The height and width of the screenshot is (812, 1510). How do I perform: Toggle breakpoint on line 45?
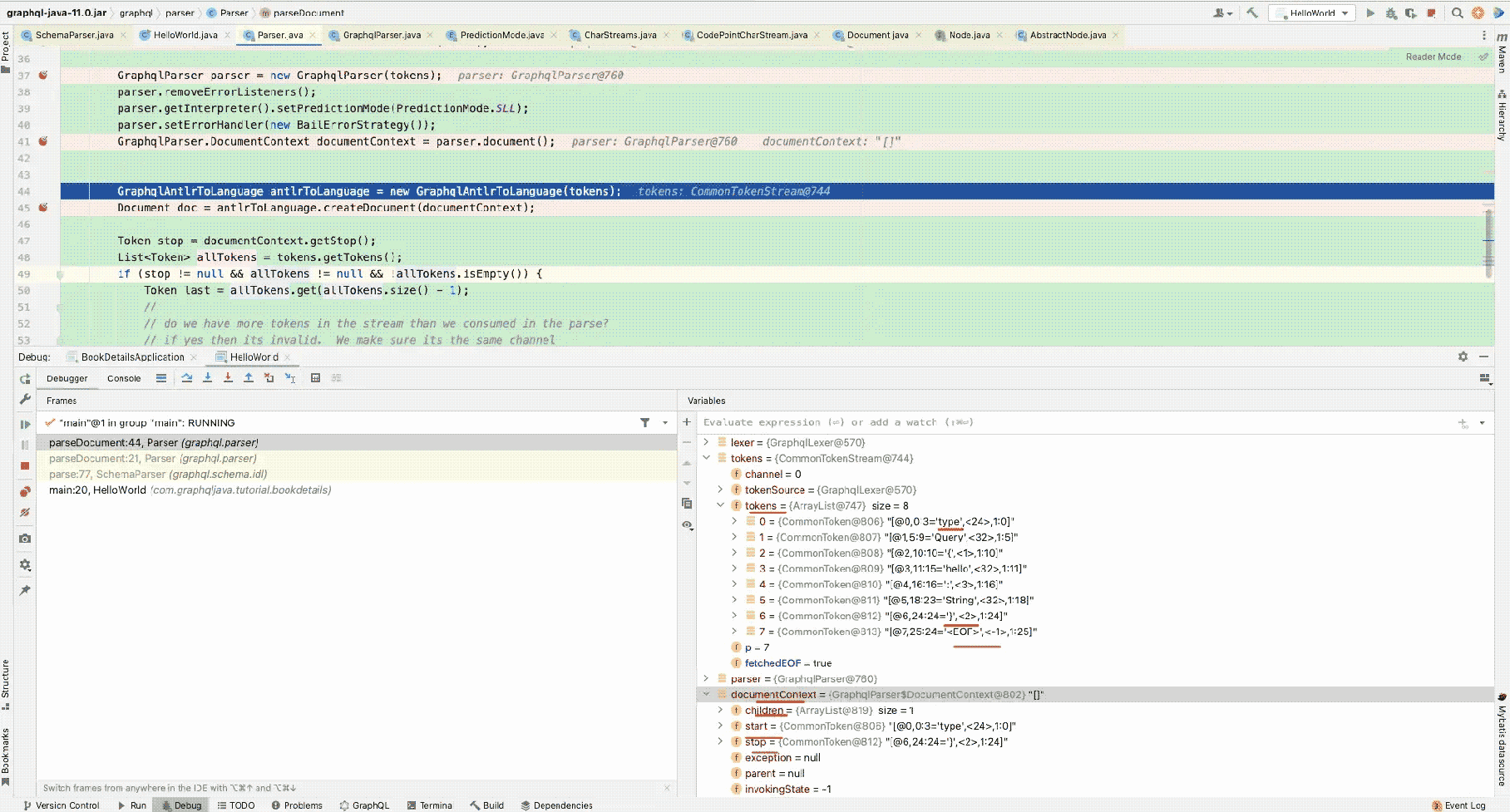tap(43, 208)
